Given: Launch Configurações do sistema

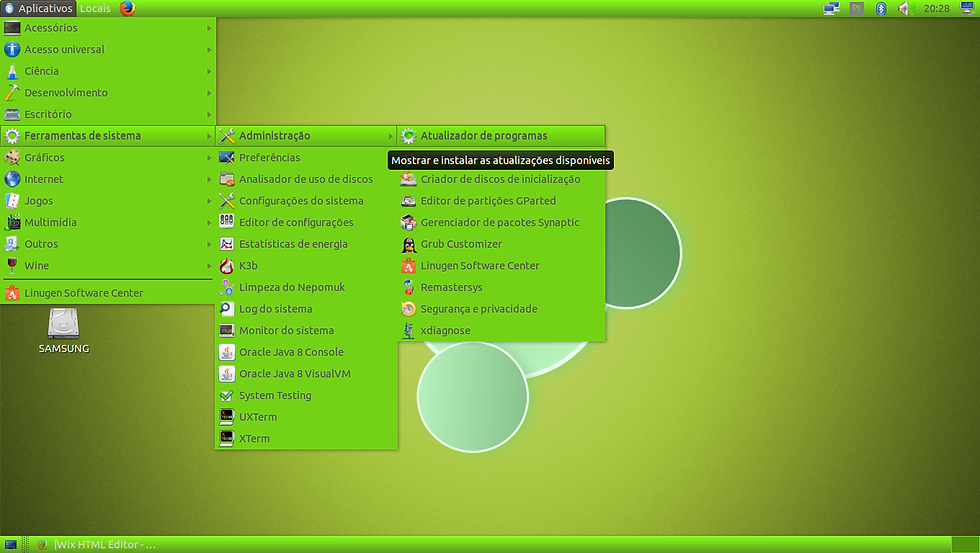Looking at the screenshot, I should click(x=306, y=201).
